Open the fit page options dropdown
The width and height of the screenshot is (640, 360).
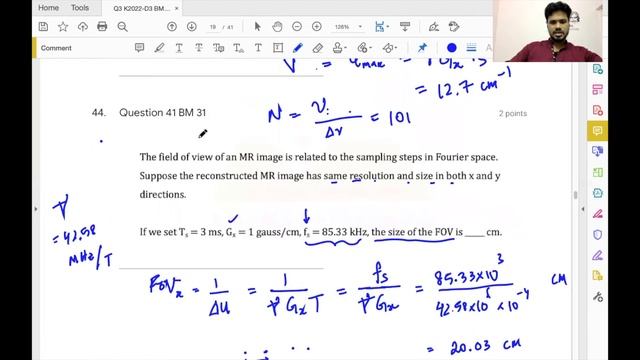click(x=382, y=27)
